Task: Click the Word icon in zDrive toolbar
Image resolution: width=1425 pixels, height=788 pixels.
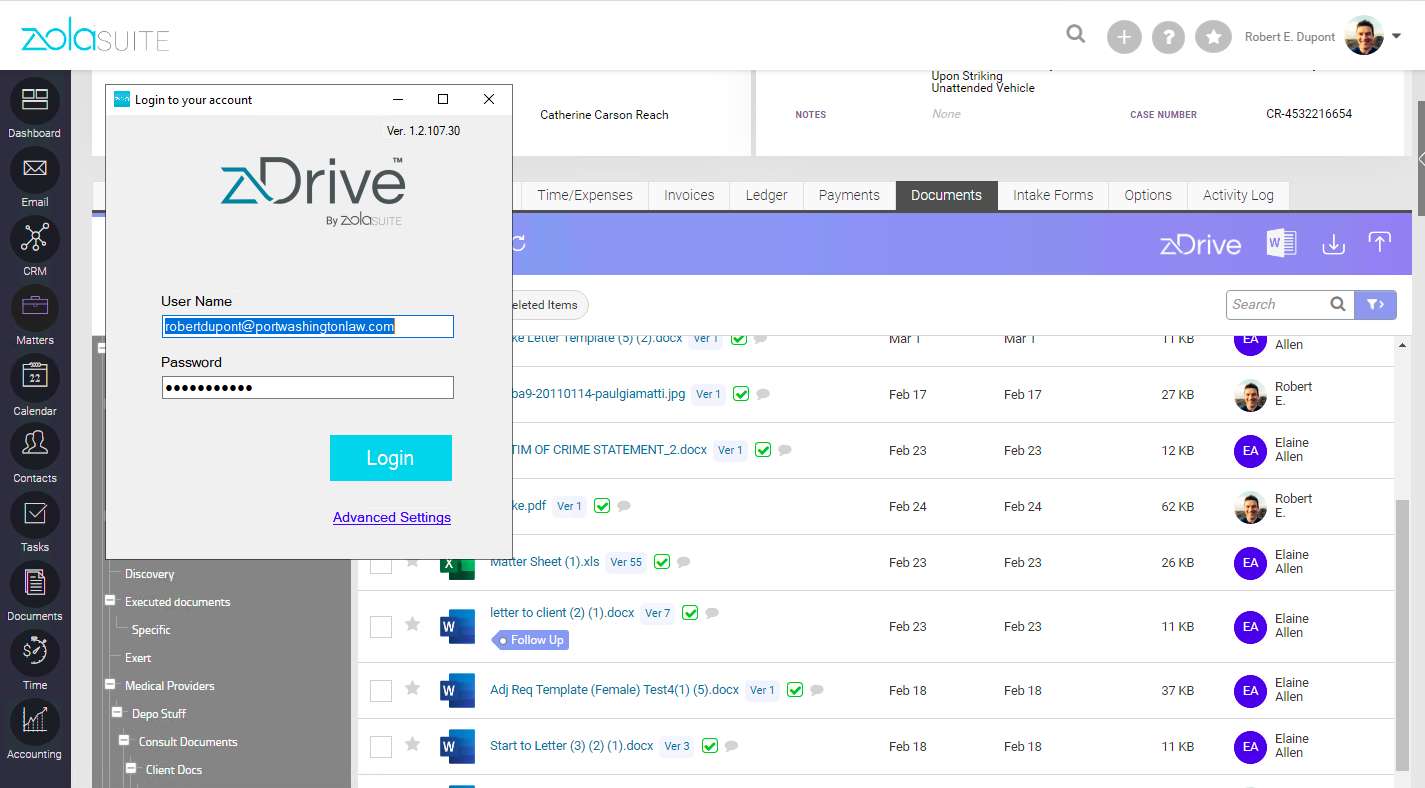Action: 1281,243
